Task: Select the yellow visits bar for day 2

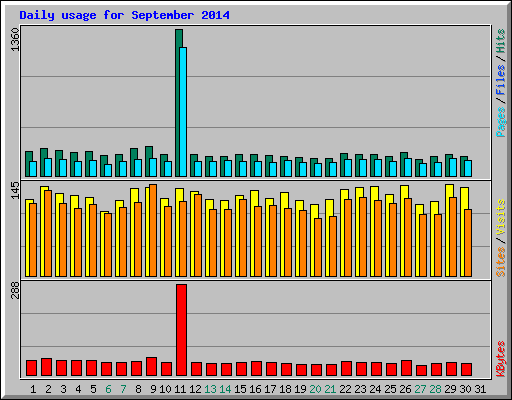Action: click(42, 231)
